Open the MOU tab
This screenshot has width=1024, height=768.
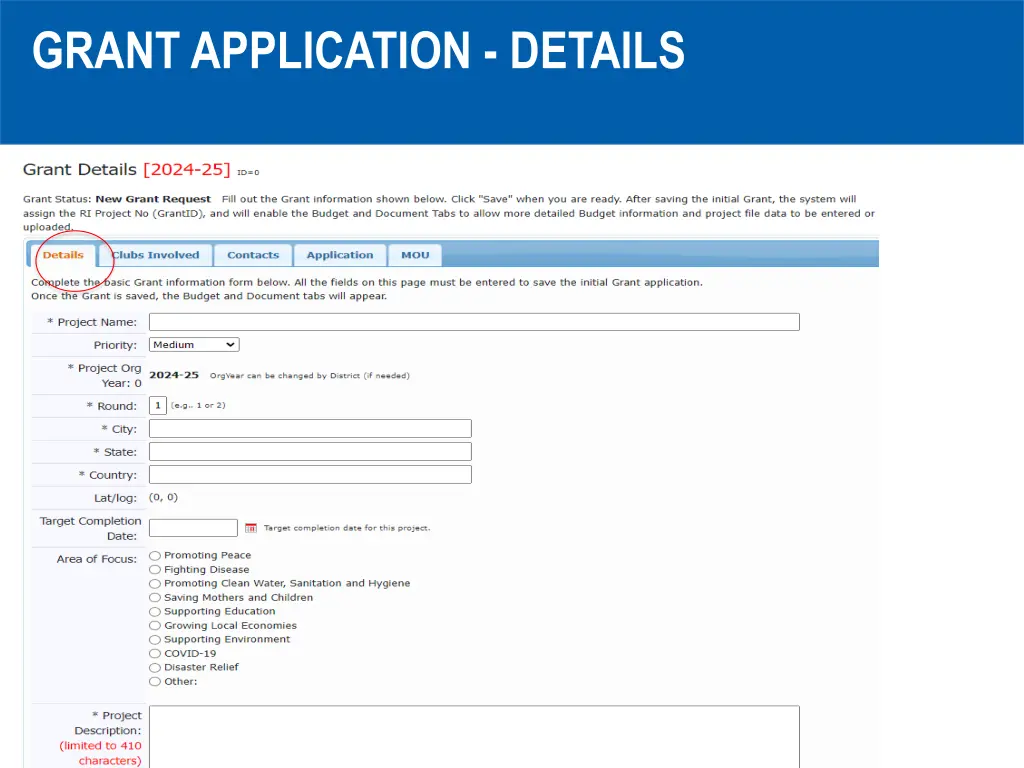(415, 255)
